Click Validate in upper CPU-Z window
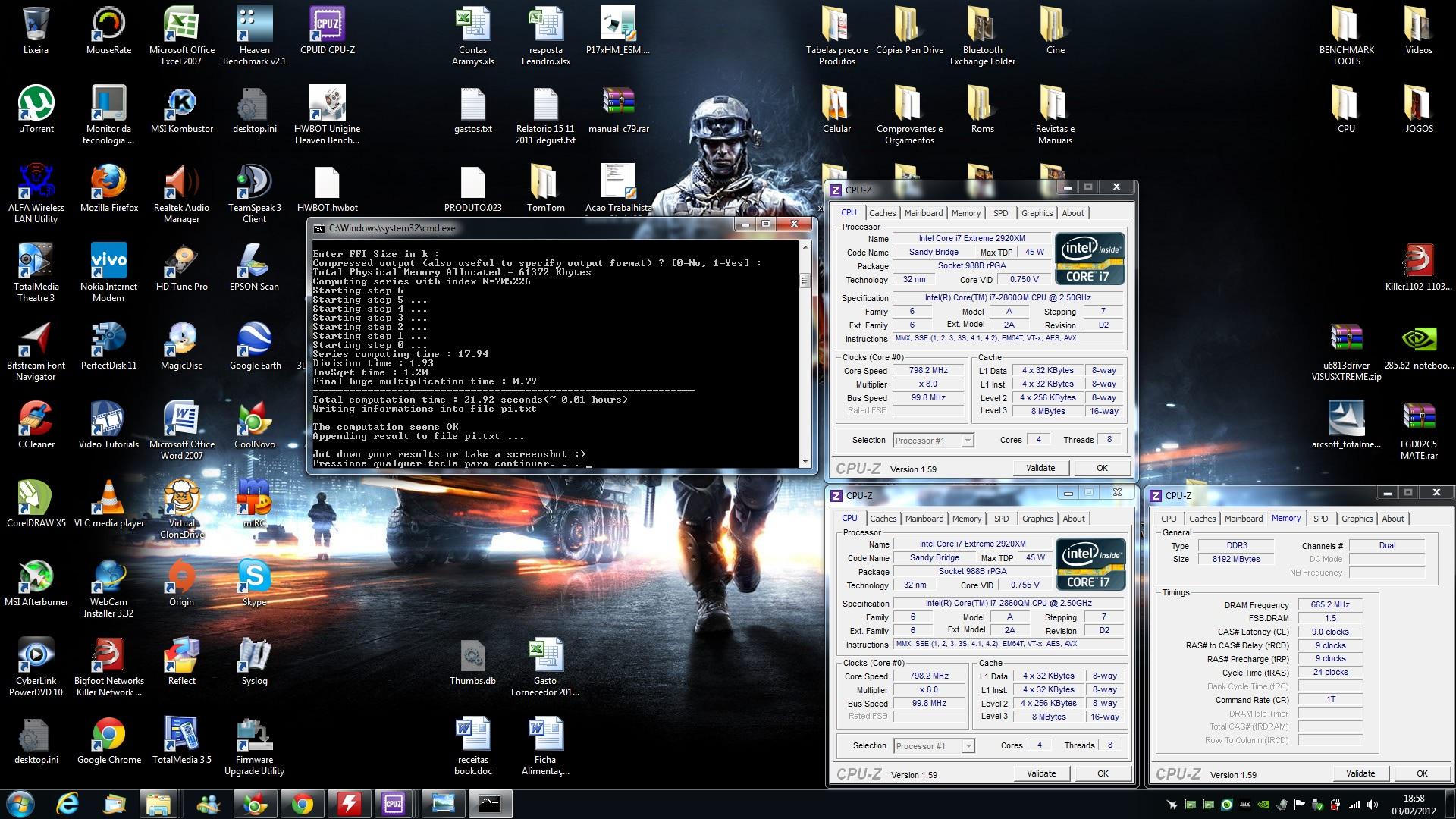The width and height of the screenshot is (1456, 819). tap(1040, 468)
